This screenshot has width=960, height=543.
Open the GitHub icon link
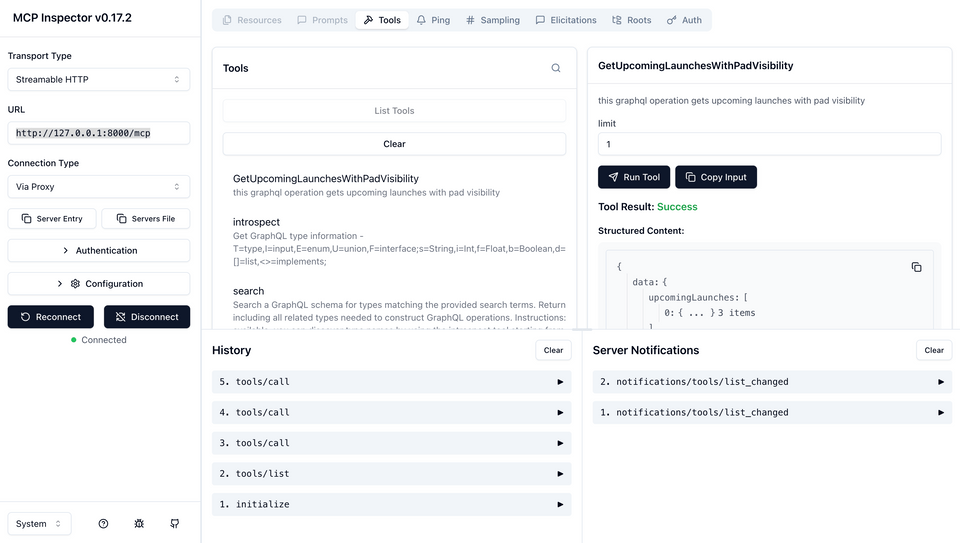175,524
